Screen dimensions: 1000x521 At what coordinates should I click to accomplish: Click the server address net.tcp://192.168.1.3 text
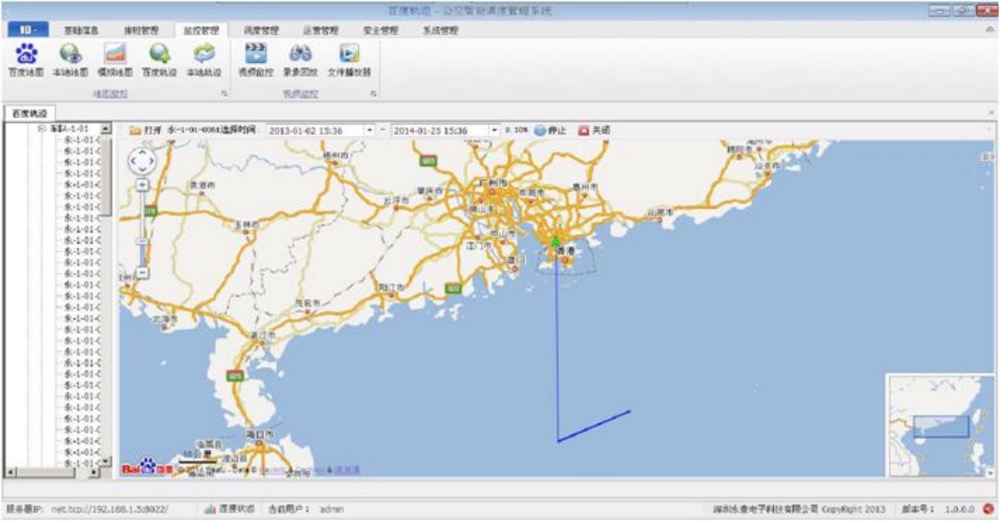[110, 510]
